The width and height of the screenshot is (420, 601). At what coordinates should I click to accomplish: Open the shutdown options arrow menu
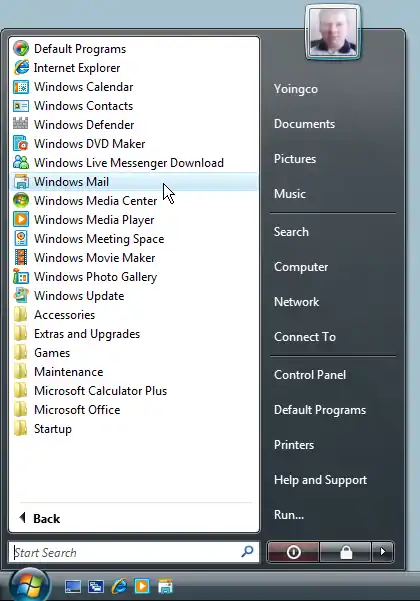click(382, 552)
